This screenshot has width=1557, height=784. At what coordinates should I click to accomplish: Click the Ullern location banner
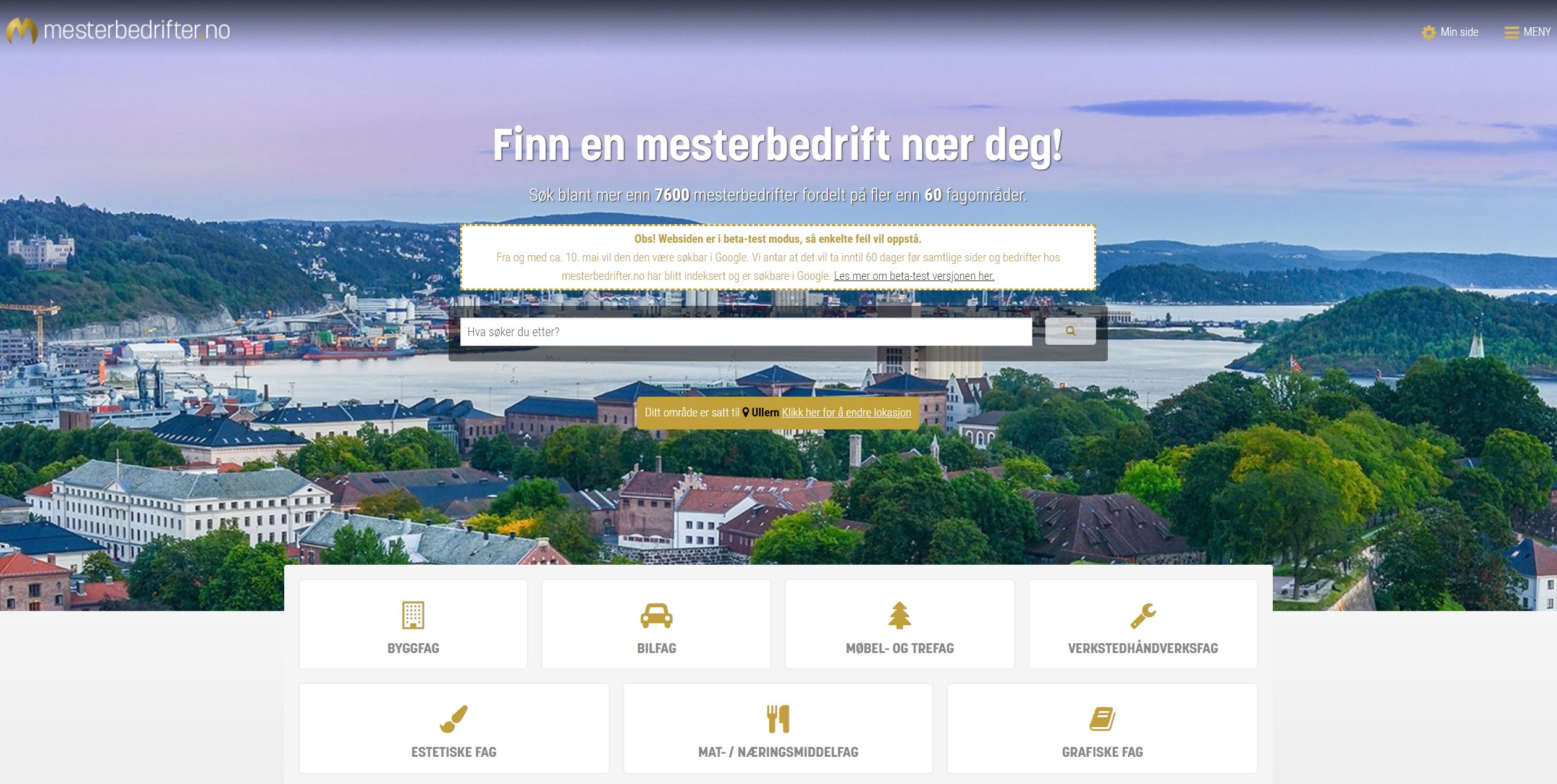point(778,412)
